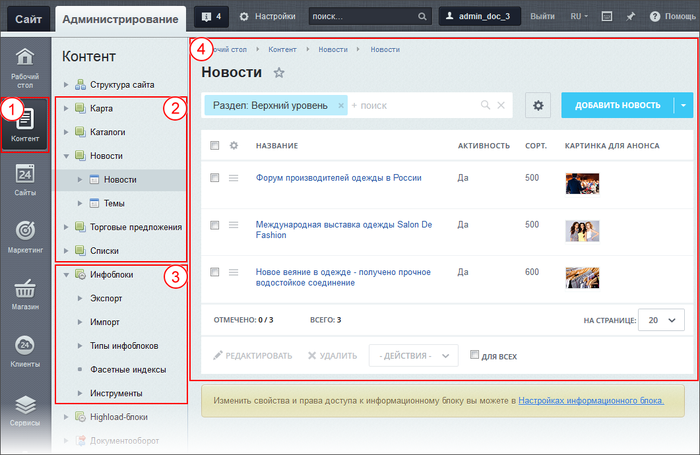The width and height of the screenshot is (700, 455).
Task: Open table column settings gear in header
Action: (233, 145)
